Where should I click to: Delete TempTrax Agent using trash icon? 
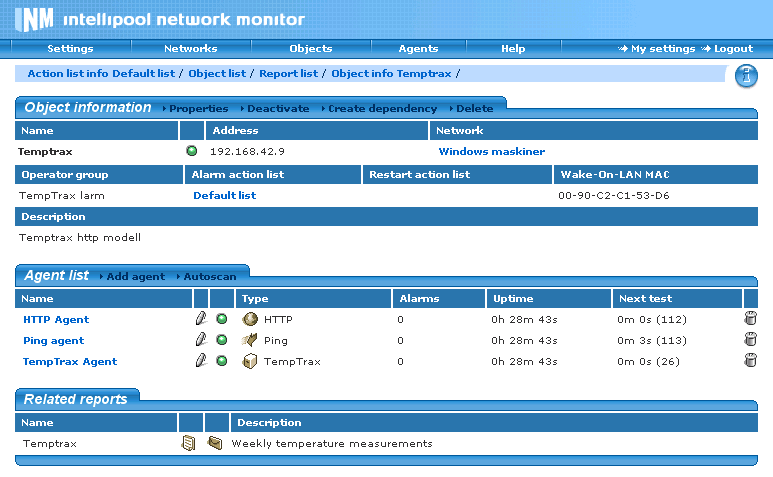(751, 361)
